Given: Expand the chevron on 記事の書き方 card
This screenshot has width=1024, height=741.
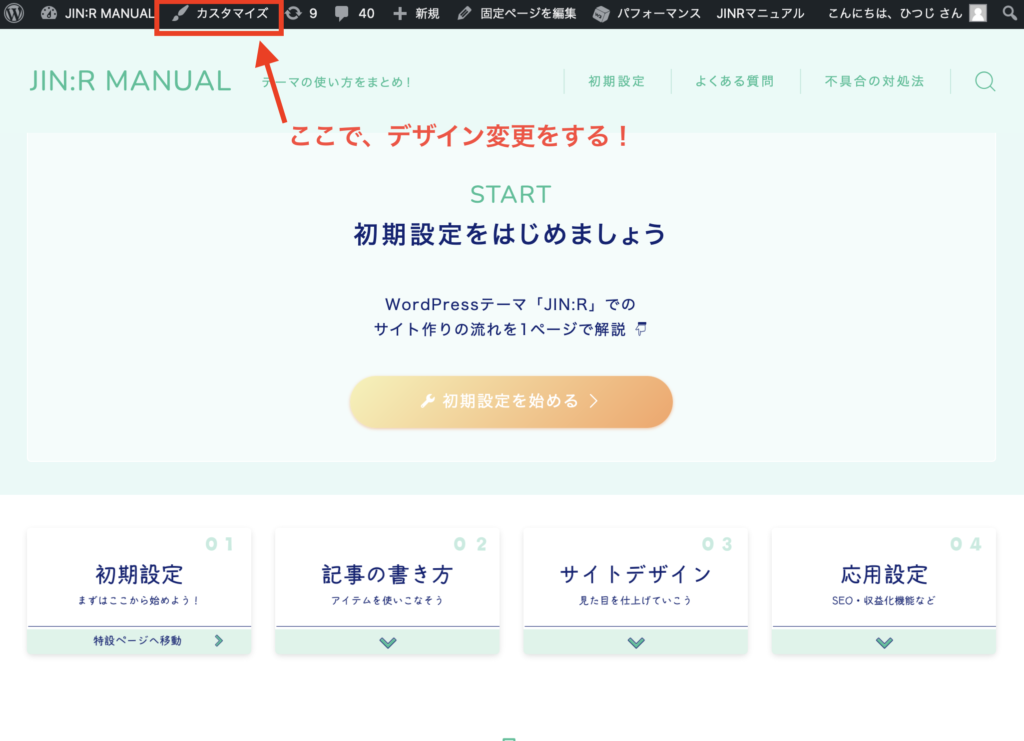Looking at the screenshot, I should tap(387, 641).
